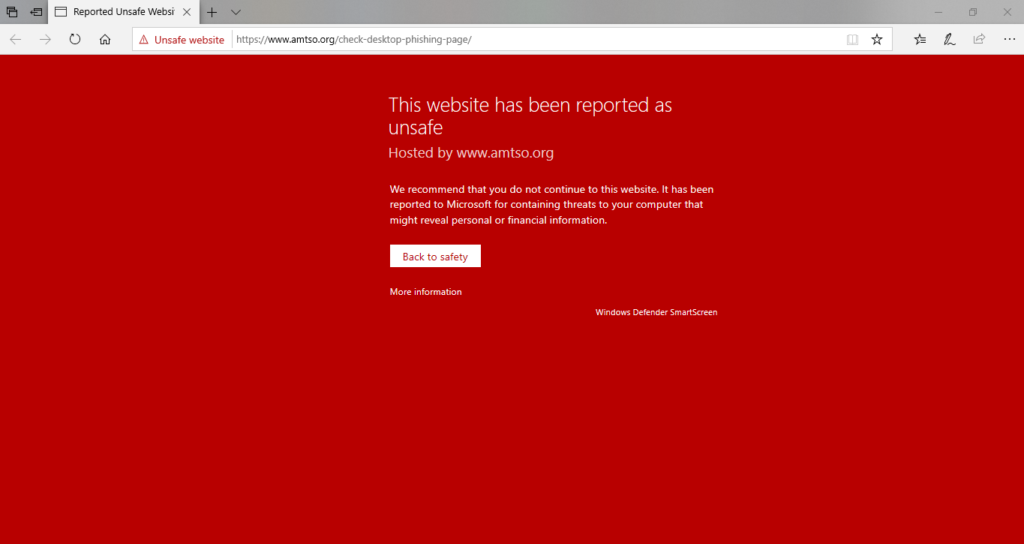Open Reading view book icon

[852, 39]
